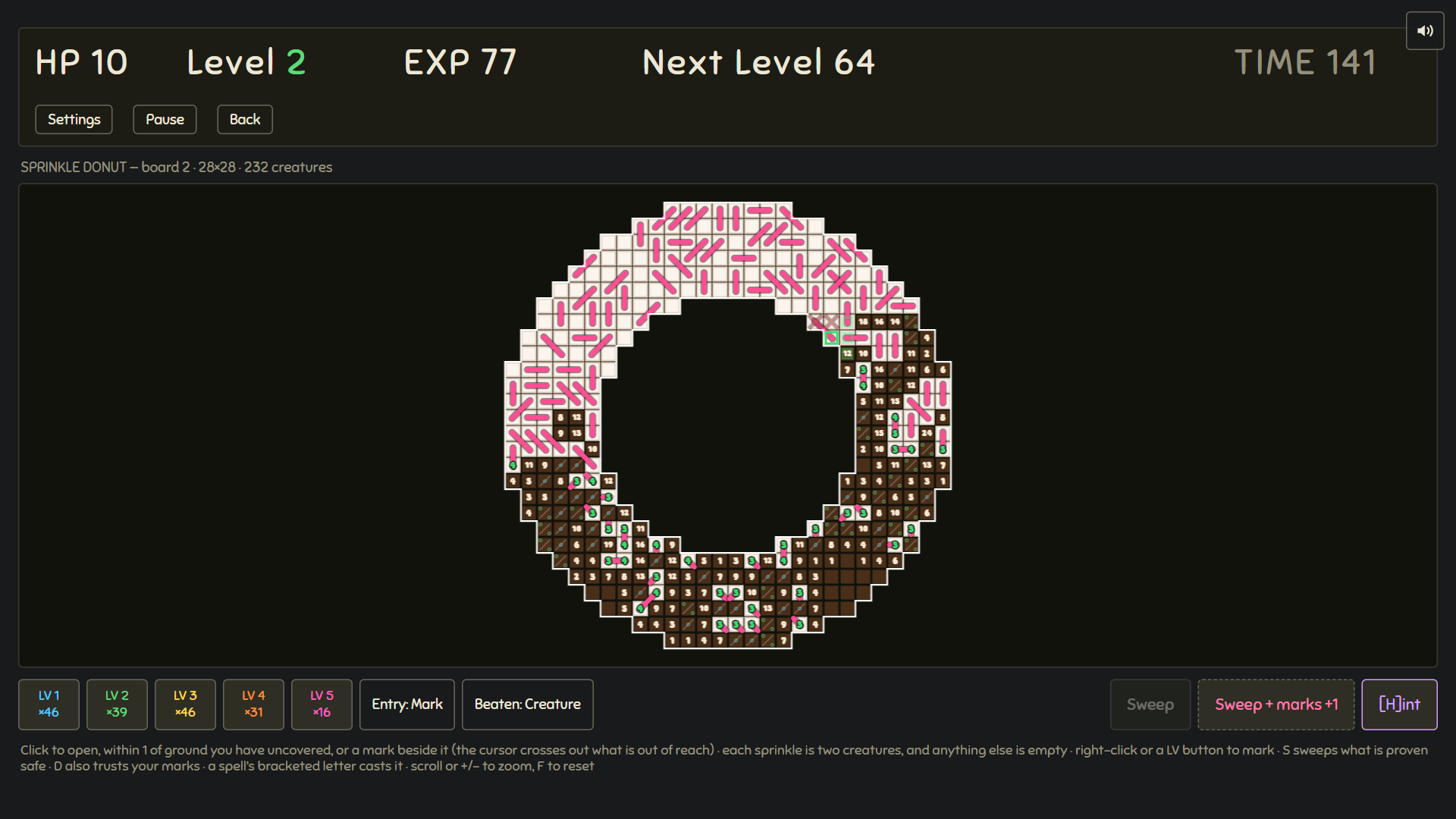
Task: Activate Sweep + marks +1
Action: 1276,704
